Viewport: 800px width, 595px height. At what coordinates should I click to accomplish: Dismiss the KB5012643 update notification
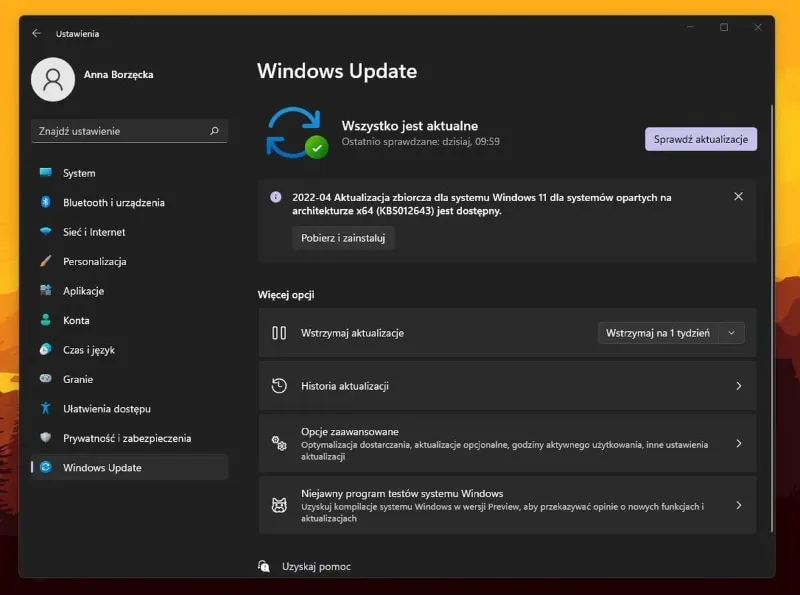click(x=738, y=197)
